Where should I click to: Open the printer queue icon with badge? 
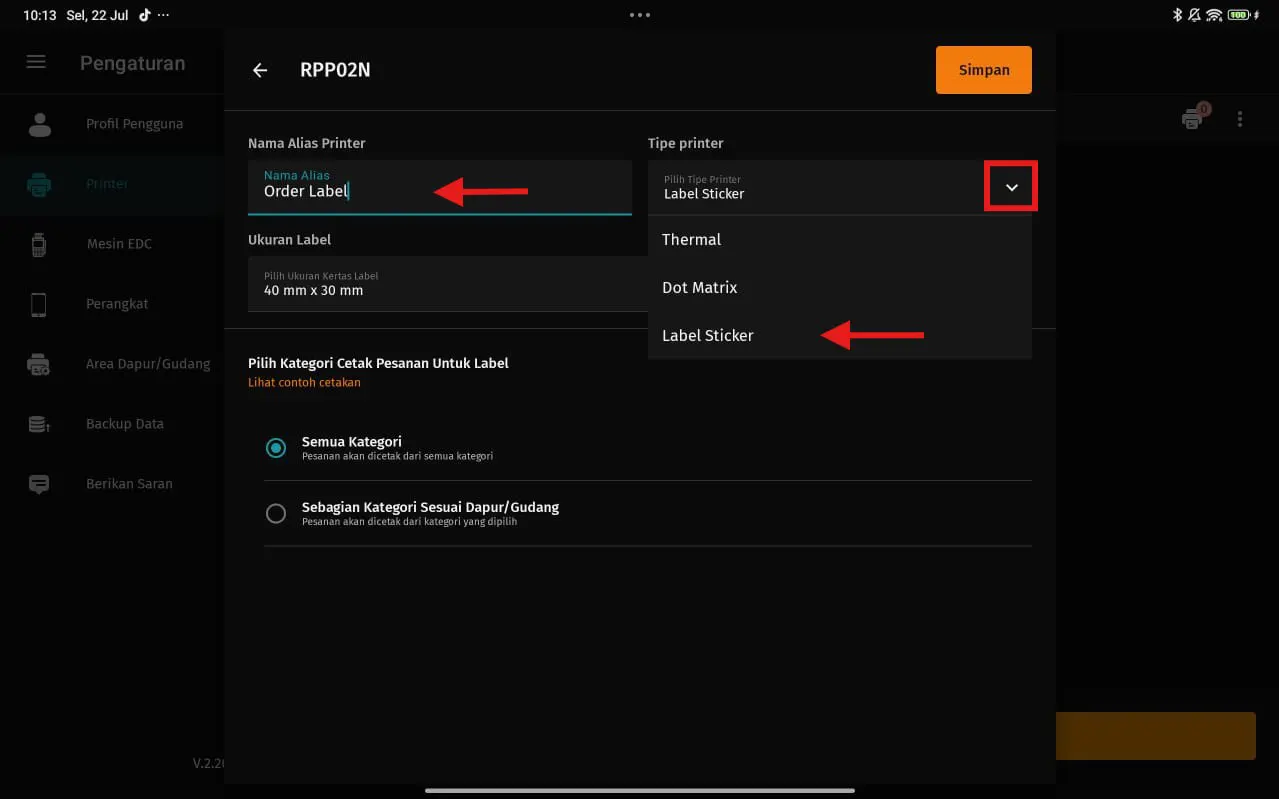[x=1193, y=118]
